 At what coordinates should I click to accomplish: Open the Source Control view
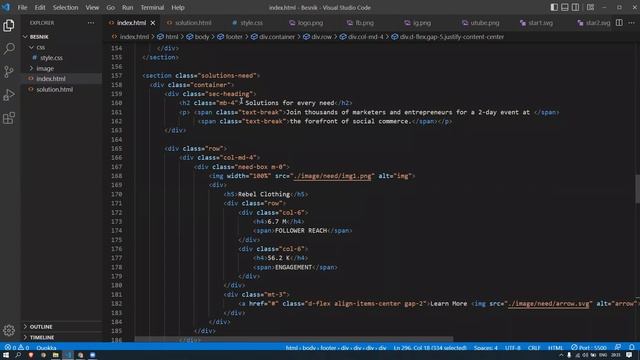(x=9, y=72)
